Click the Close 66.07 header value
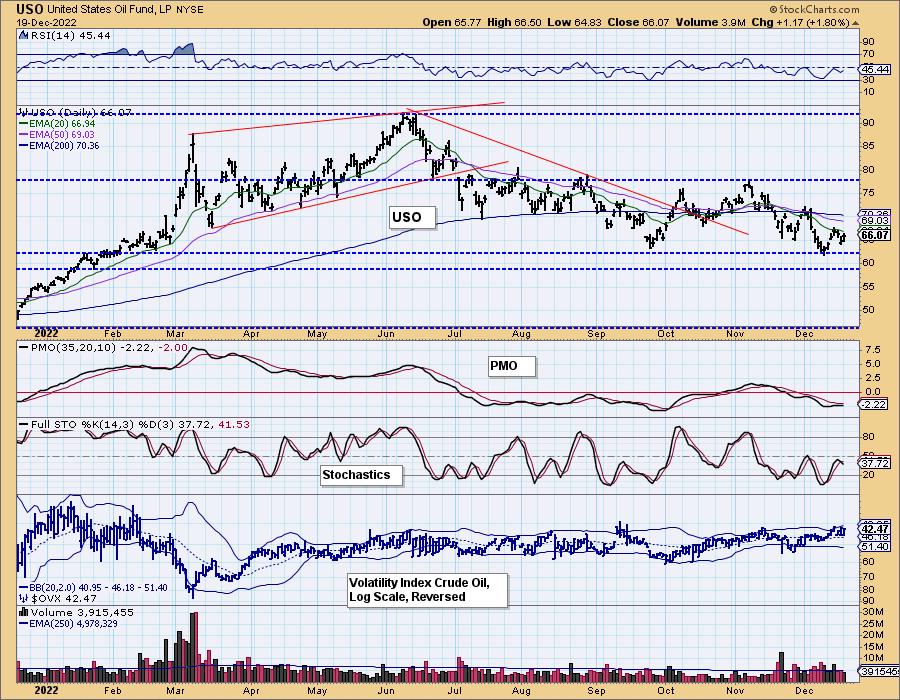The height and width of the screenshot is (700, 900). coord(639,22)
